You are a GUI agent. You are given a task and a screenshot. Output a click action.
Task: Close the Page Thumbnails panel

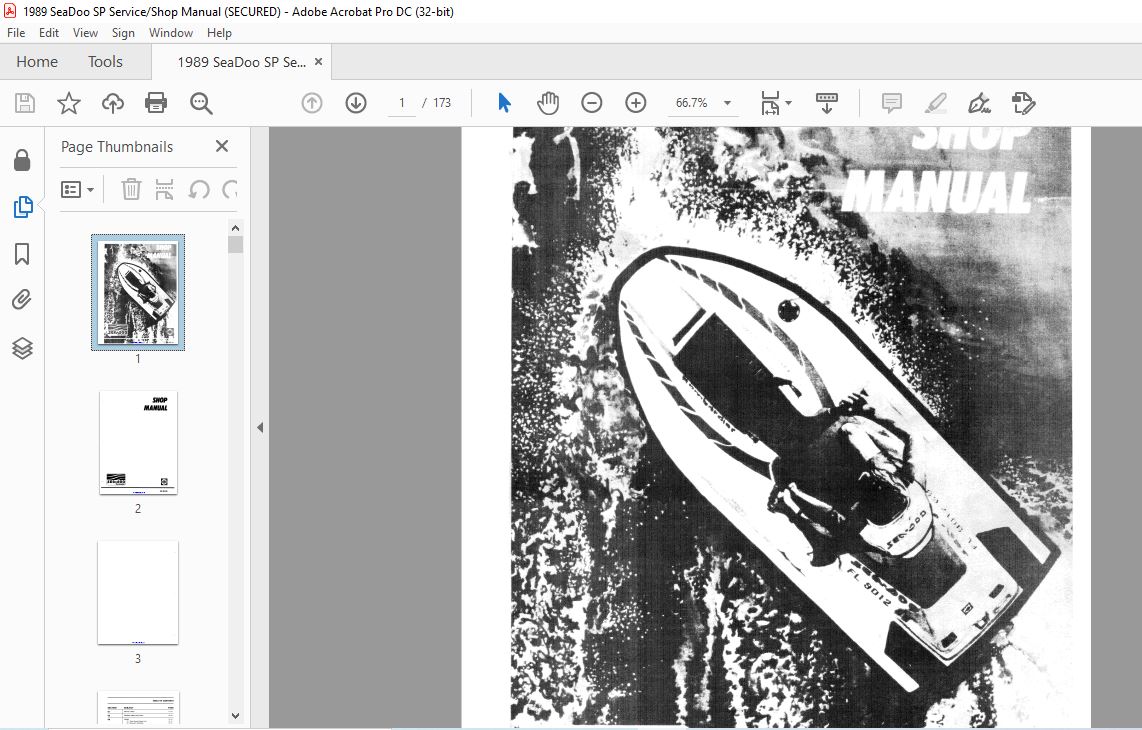click(x=222, y=146)
